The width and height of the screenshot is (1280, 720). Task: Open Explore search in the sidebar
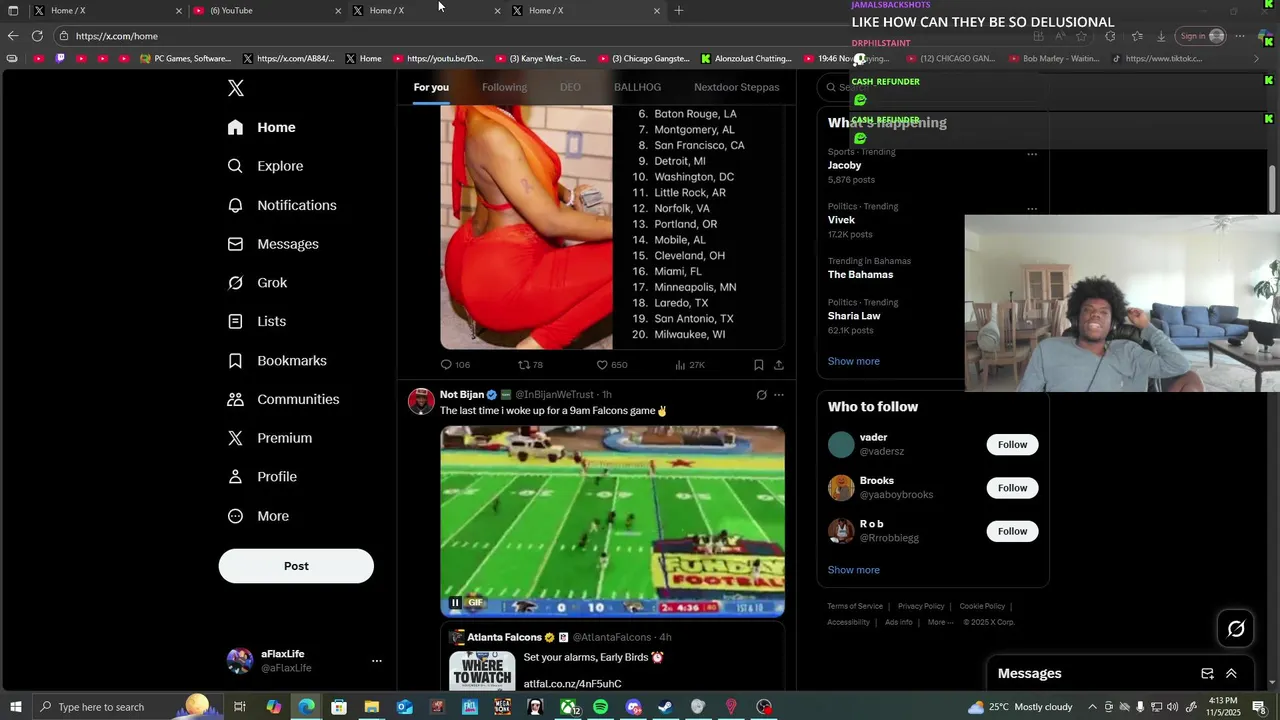pos(266,166)
